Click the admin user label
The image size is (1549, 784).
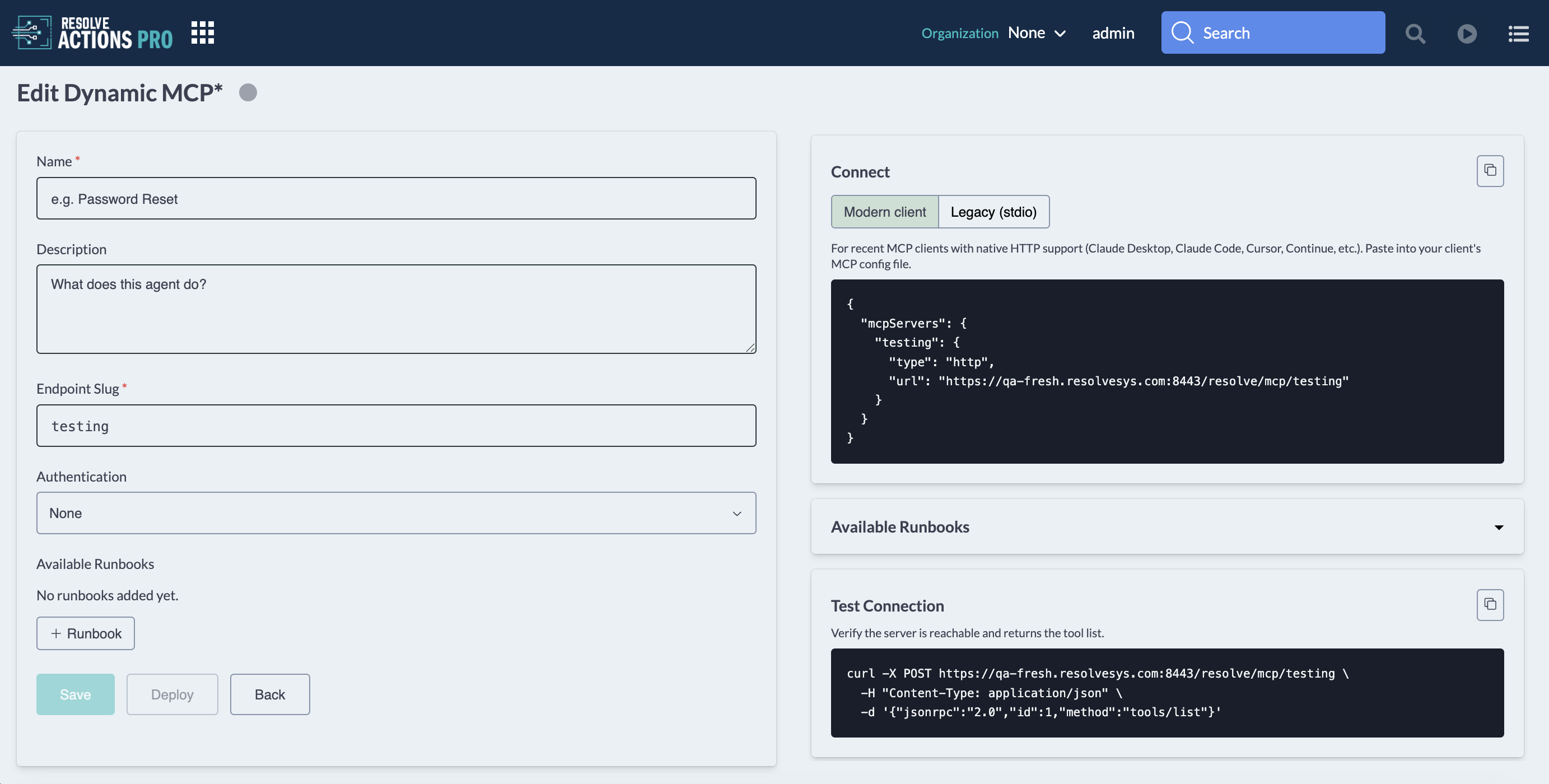[1113, 33]
